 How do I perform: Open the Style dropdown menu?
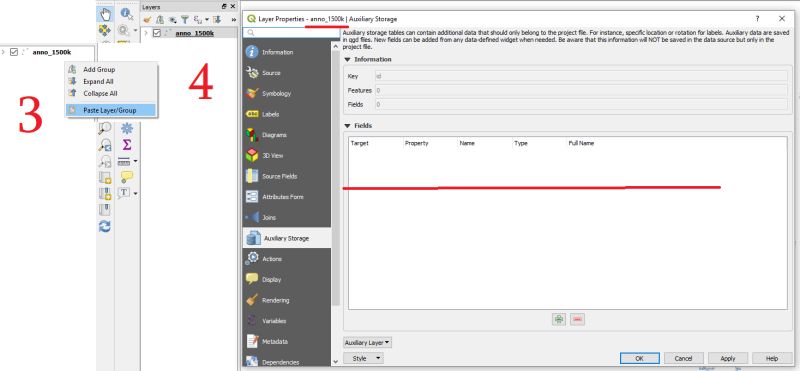pos(363,358)
